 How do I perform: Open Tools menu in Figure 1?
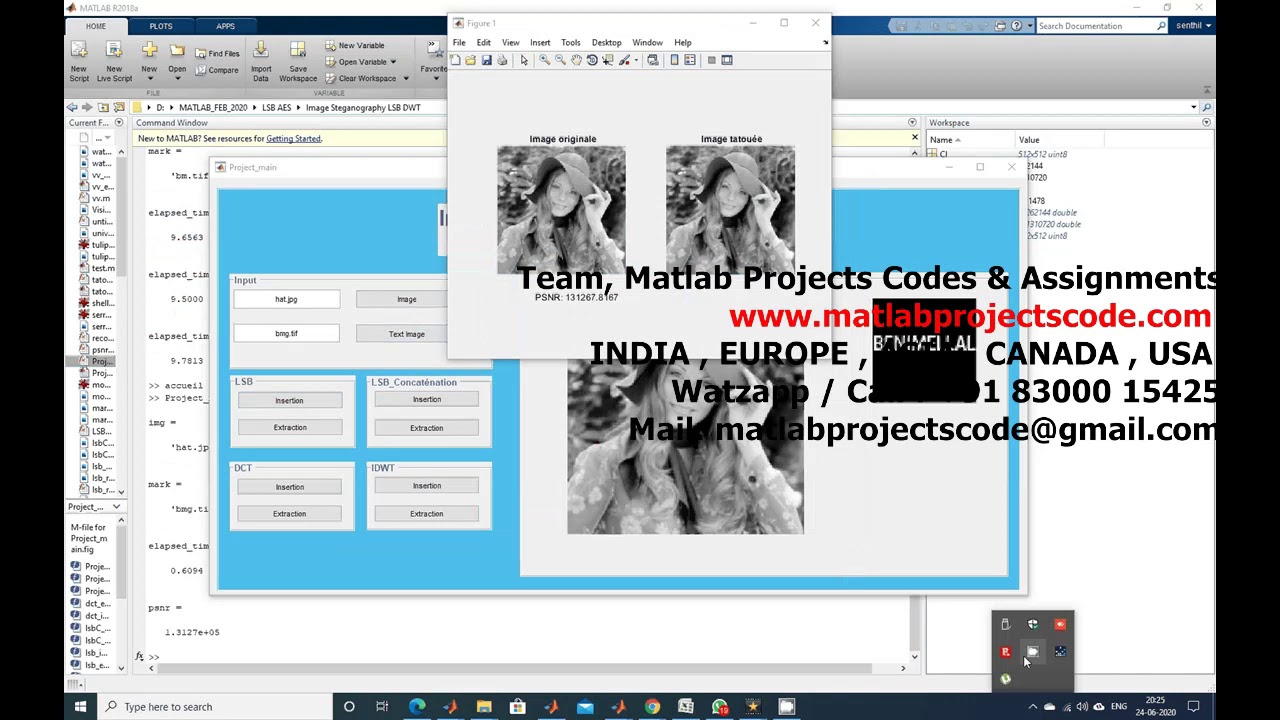tap(571, 42)
